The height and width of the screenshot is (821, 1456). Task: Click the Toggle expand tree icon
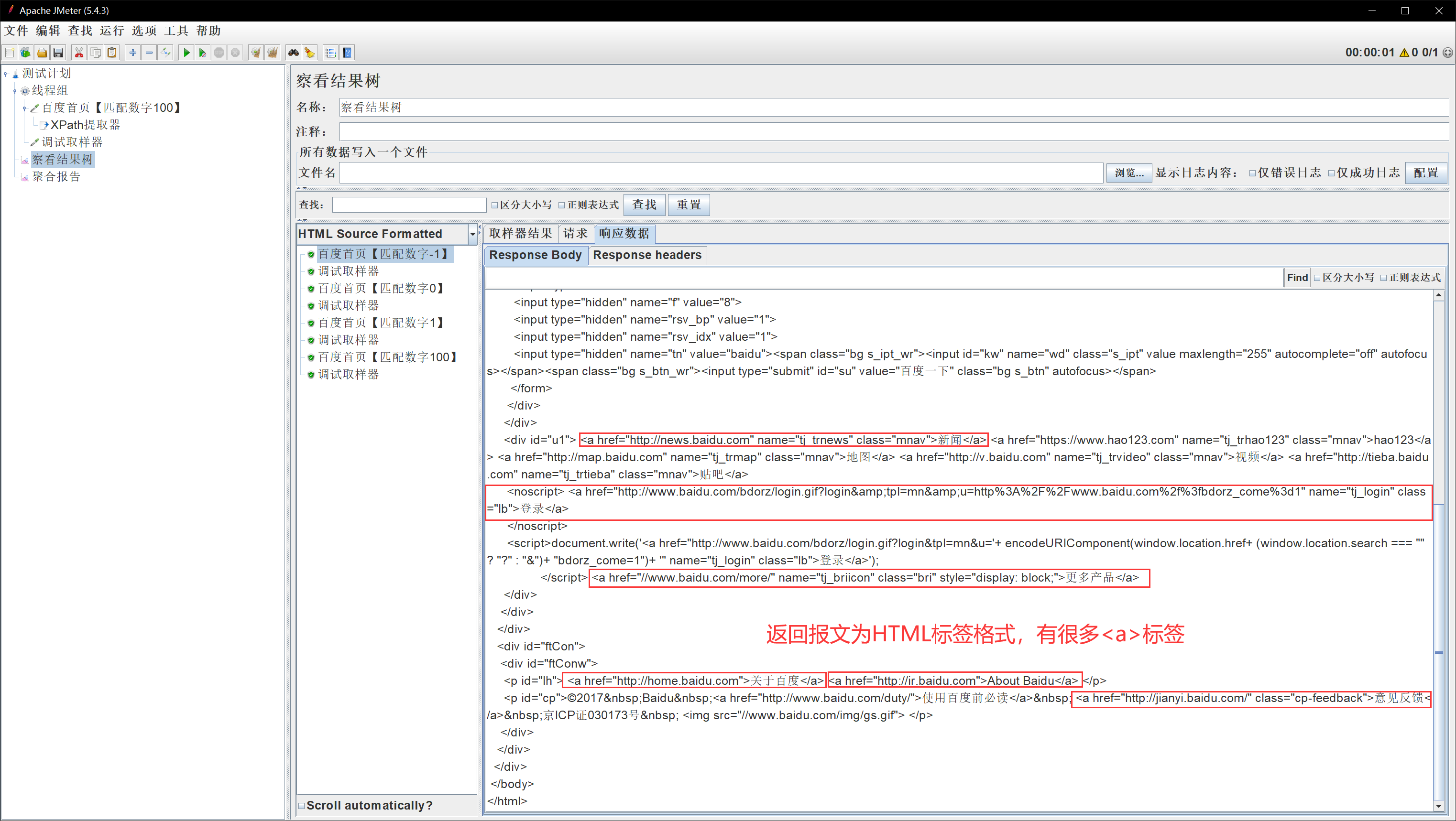click(x=165, y=53)
